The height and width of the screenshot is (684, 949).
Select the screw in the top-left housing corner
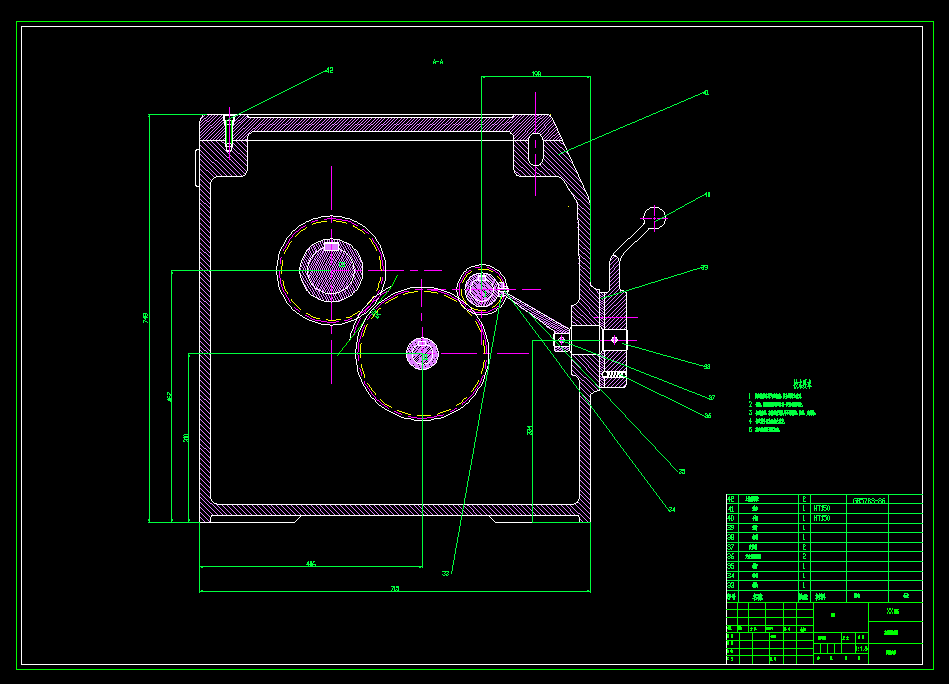[x=229, y=133]
